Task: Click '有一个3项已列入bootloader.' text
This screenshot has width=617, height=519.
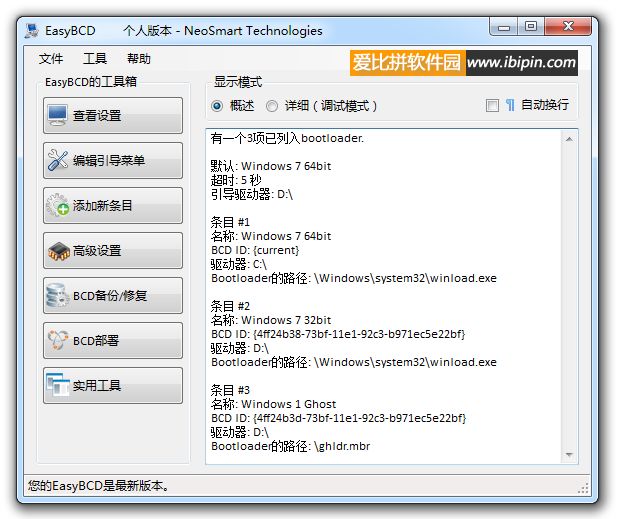Action: click(287, 138)
